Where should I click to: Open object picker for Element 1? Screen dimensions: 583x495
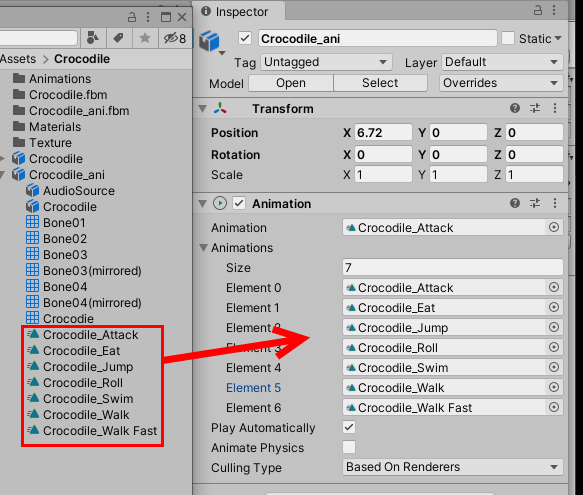click(x=554, y=307)
